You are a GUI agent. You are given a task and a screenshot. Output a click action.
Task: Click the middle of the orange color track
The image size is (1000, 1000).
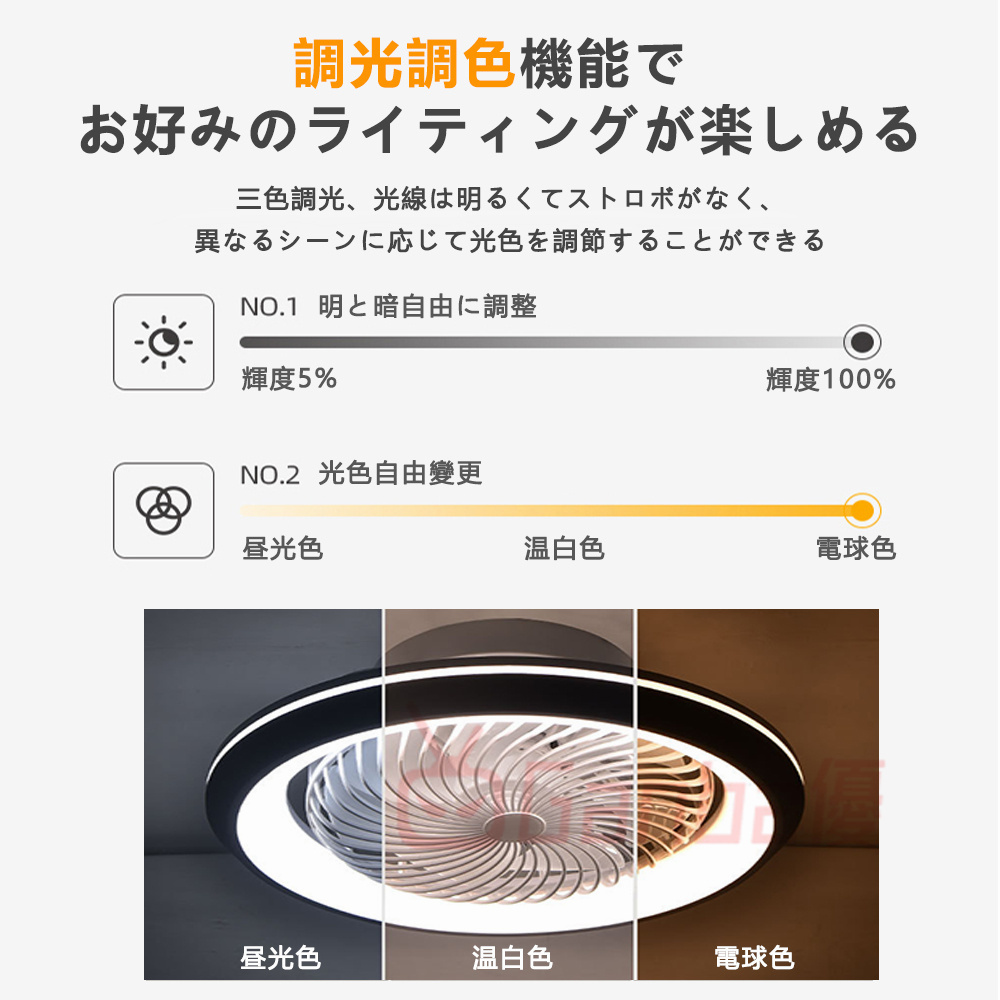(x=542, y=511)
